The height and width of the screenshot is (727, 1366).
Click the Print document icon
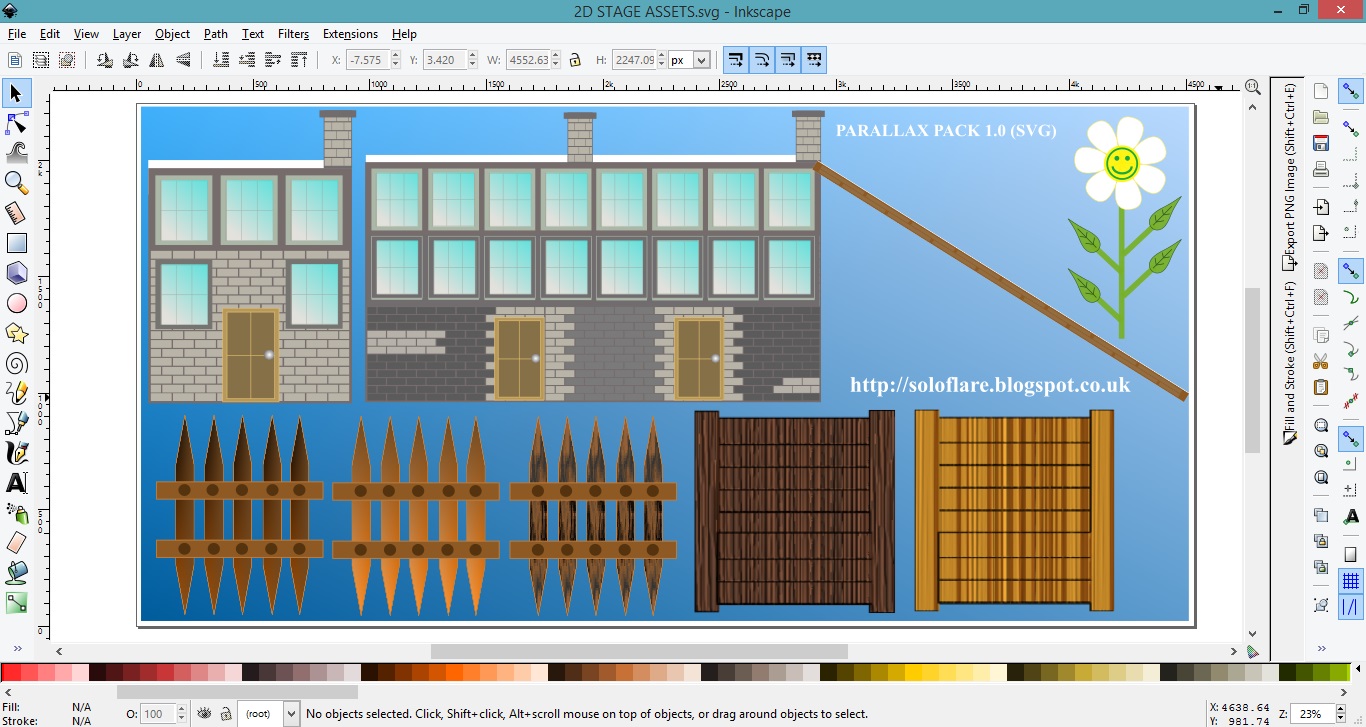(1321, 169)
